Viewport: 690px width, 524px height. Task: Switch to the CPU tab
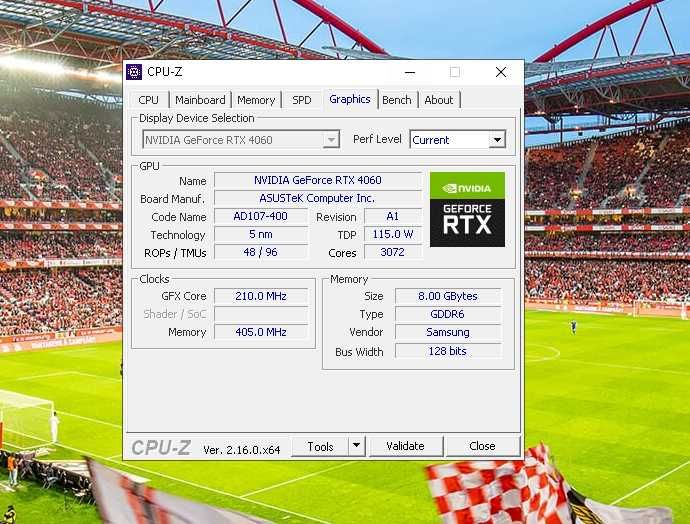148,100
